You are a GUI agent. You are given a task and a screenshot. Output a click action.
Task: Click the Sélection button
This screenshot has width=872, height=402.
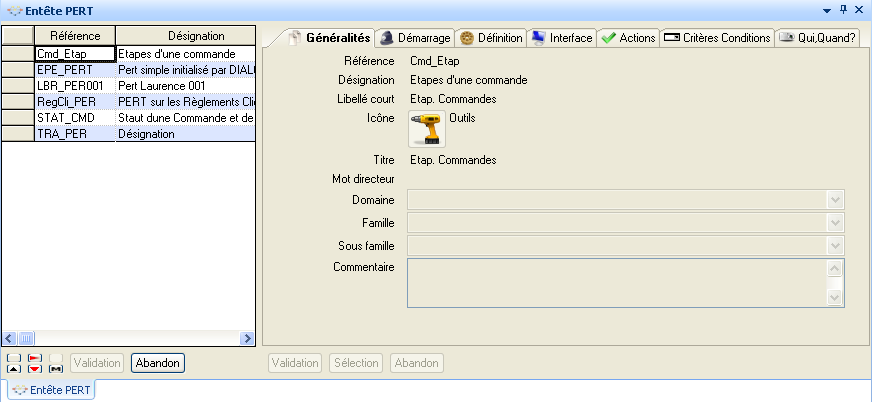(x=356, y=363)
